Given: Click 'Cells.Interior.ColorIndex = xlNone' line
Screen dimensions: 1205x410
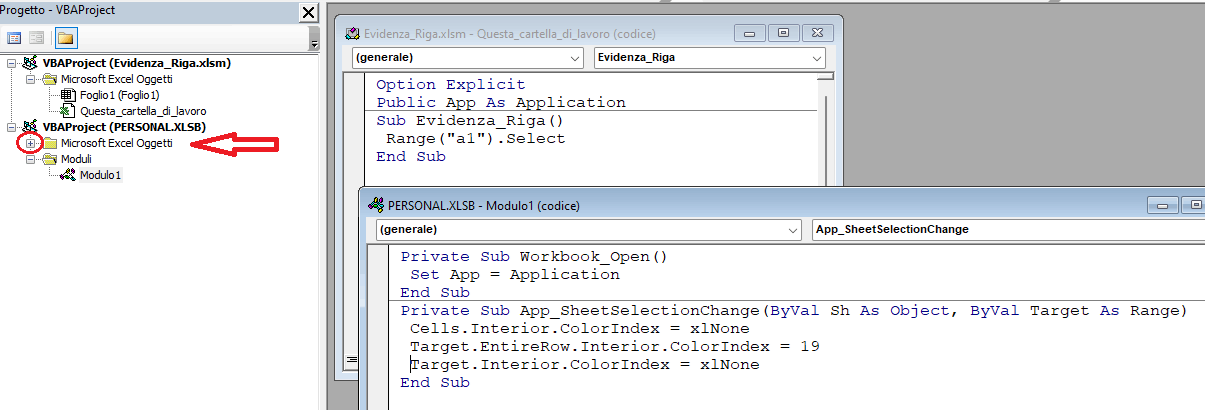Looking at the screenshot, I should (x=579, y=329).
